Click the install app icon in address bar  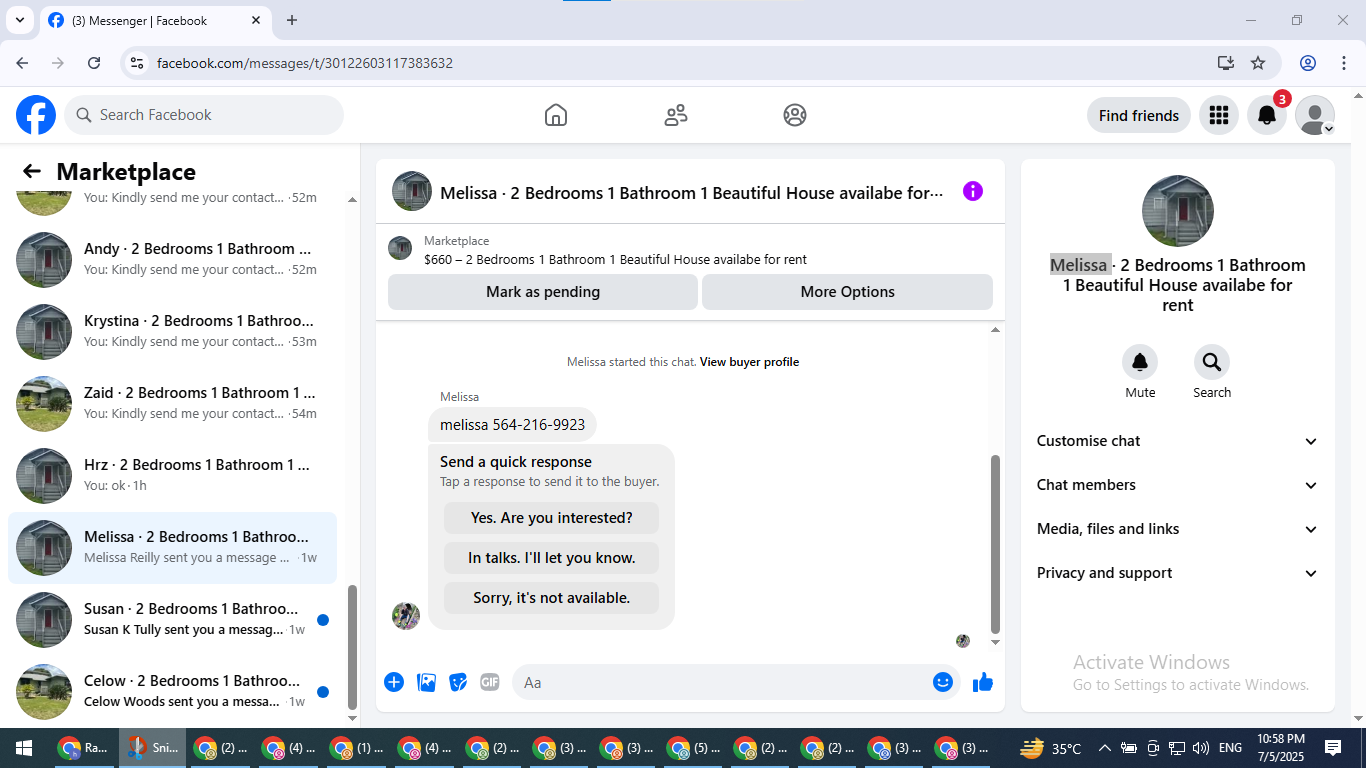click(x=1226, y=63)
